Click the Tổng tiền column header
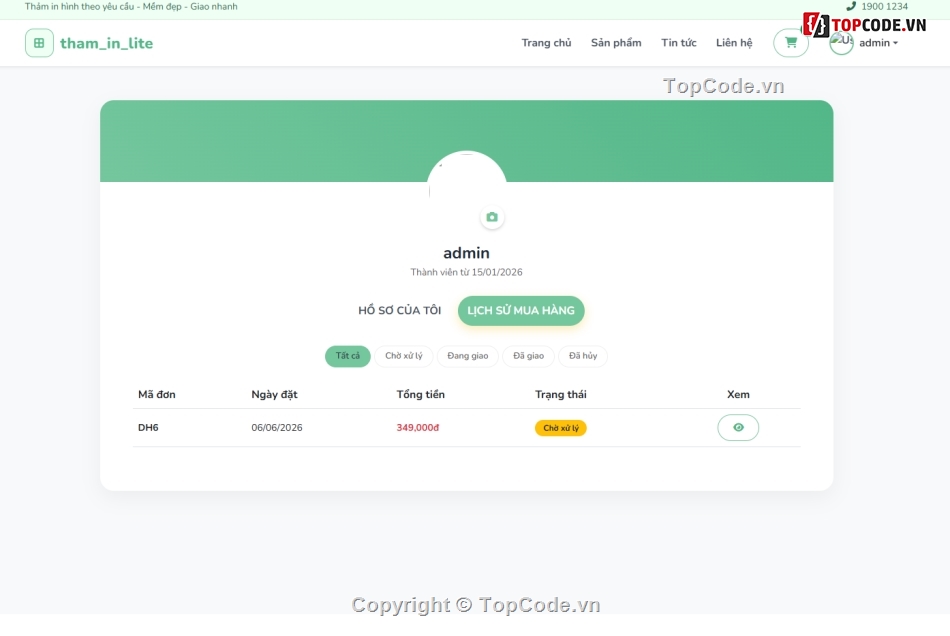This screenshot has width=950, height=636. click(x=420, y=394)
